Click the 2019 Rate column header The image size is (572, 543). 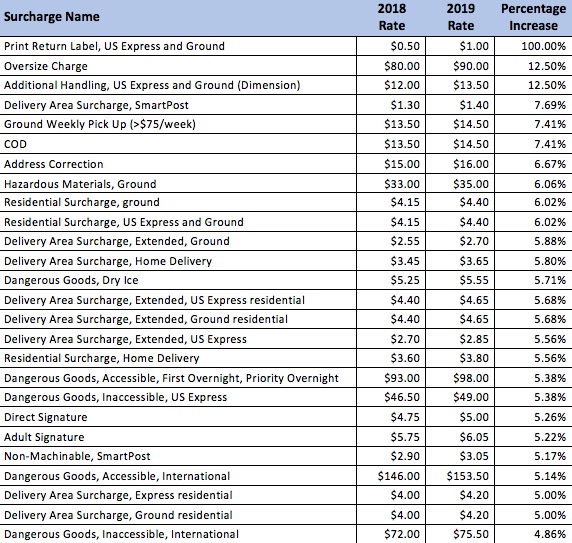point(460,18)
